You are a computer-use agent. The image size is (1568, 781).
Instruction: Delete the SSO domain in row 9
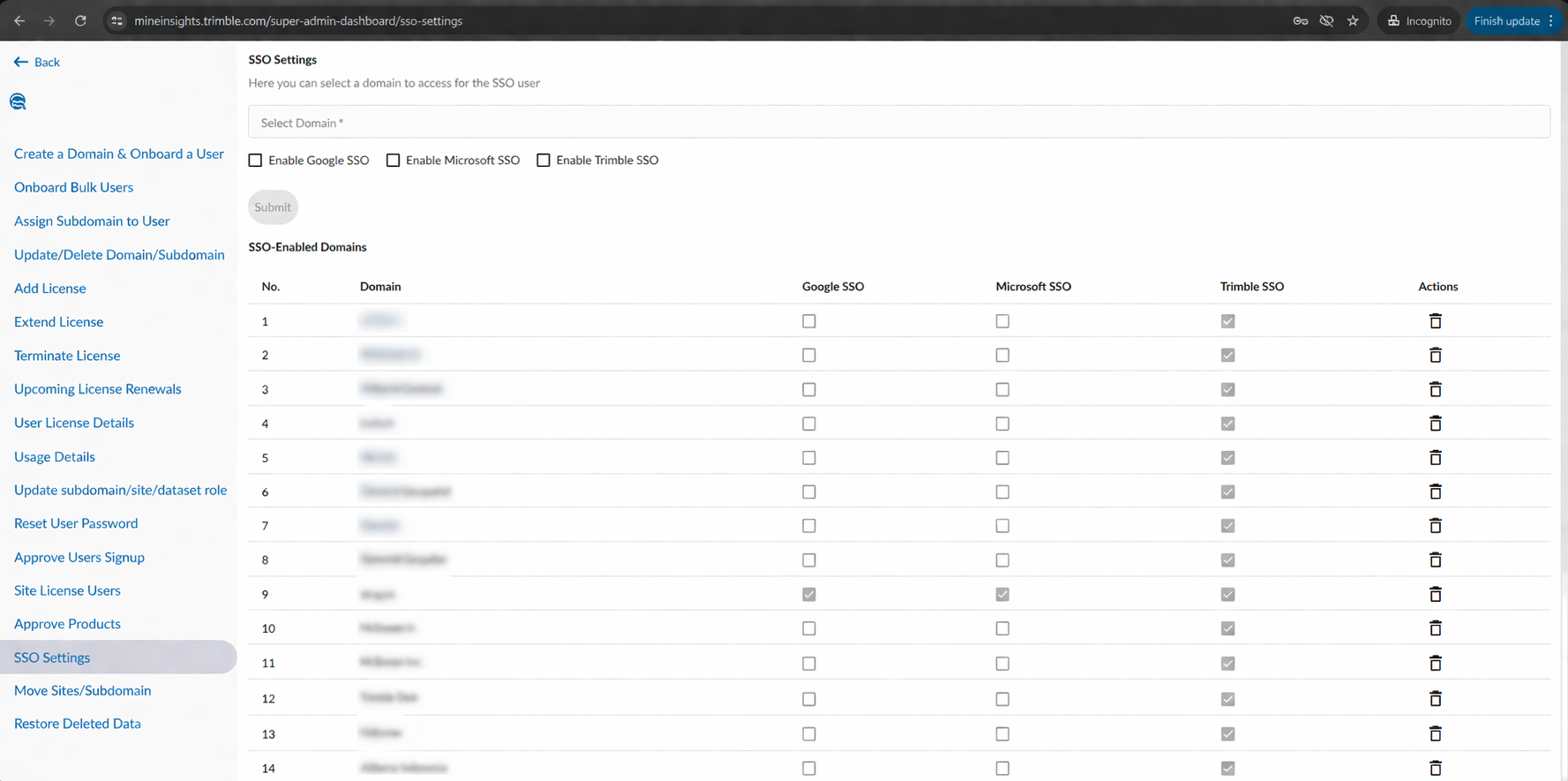coord(1435,595)
